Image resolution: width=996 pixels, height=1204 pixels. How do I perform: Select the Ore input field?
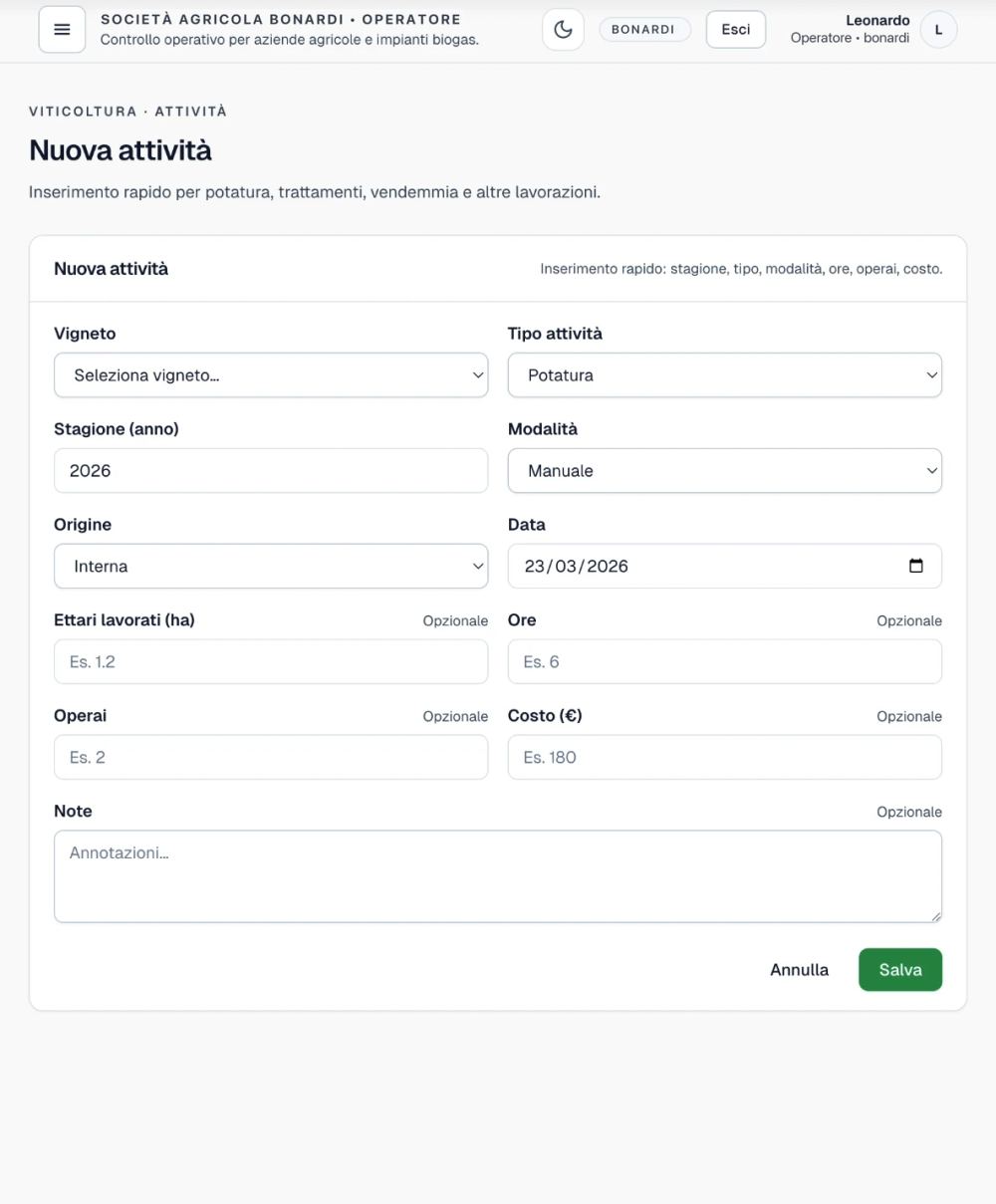pyautogui.click(x=725, y=661)
